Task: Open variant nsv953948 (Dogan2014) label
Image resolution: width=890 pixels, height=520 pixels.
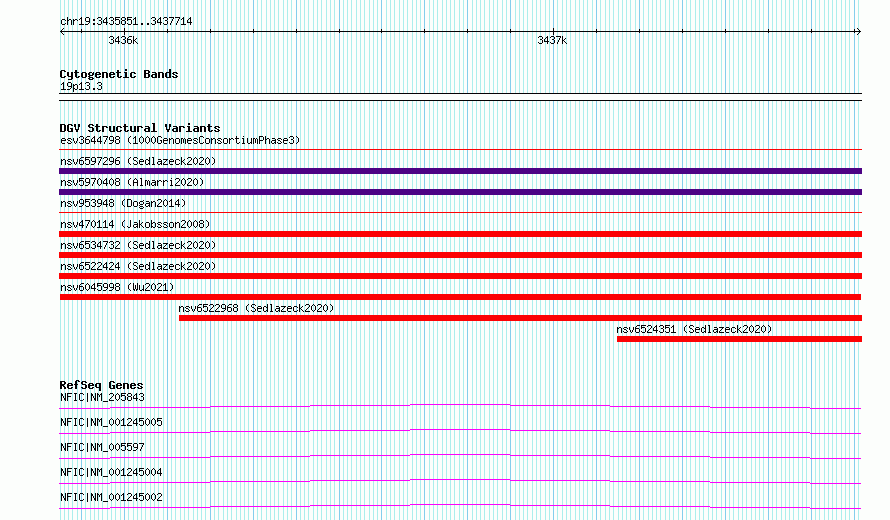Action: 123,203
